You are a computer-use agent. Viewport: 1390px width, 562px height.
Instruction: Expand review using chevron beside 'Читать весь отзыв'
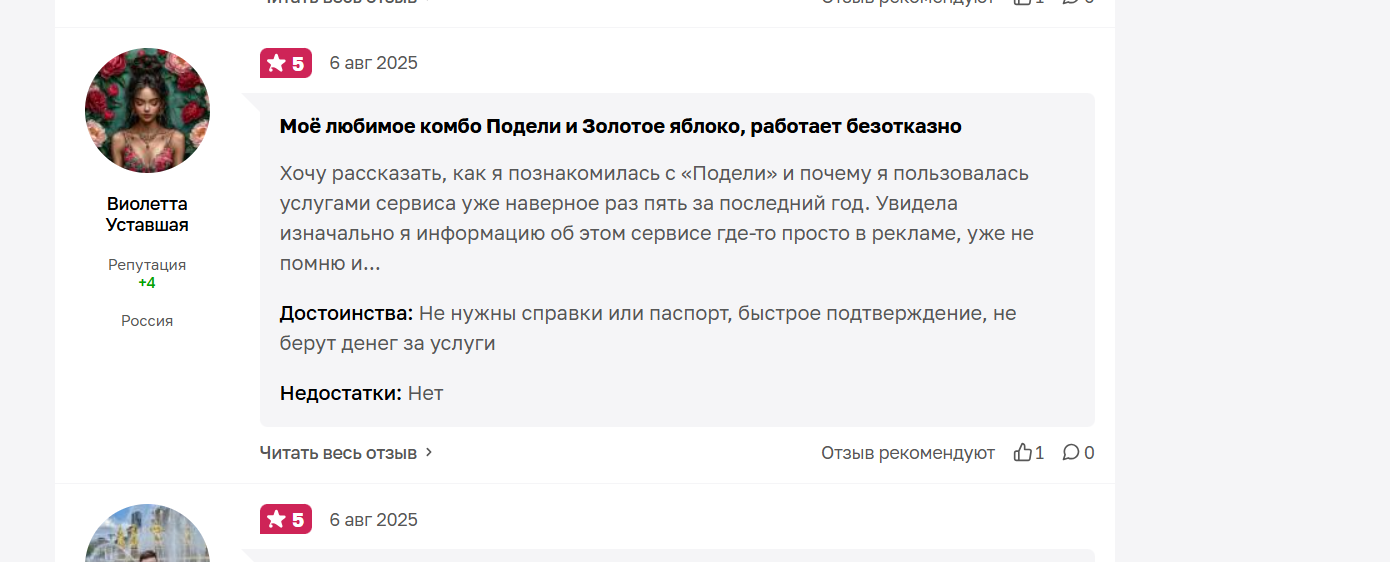(429, 452)
